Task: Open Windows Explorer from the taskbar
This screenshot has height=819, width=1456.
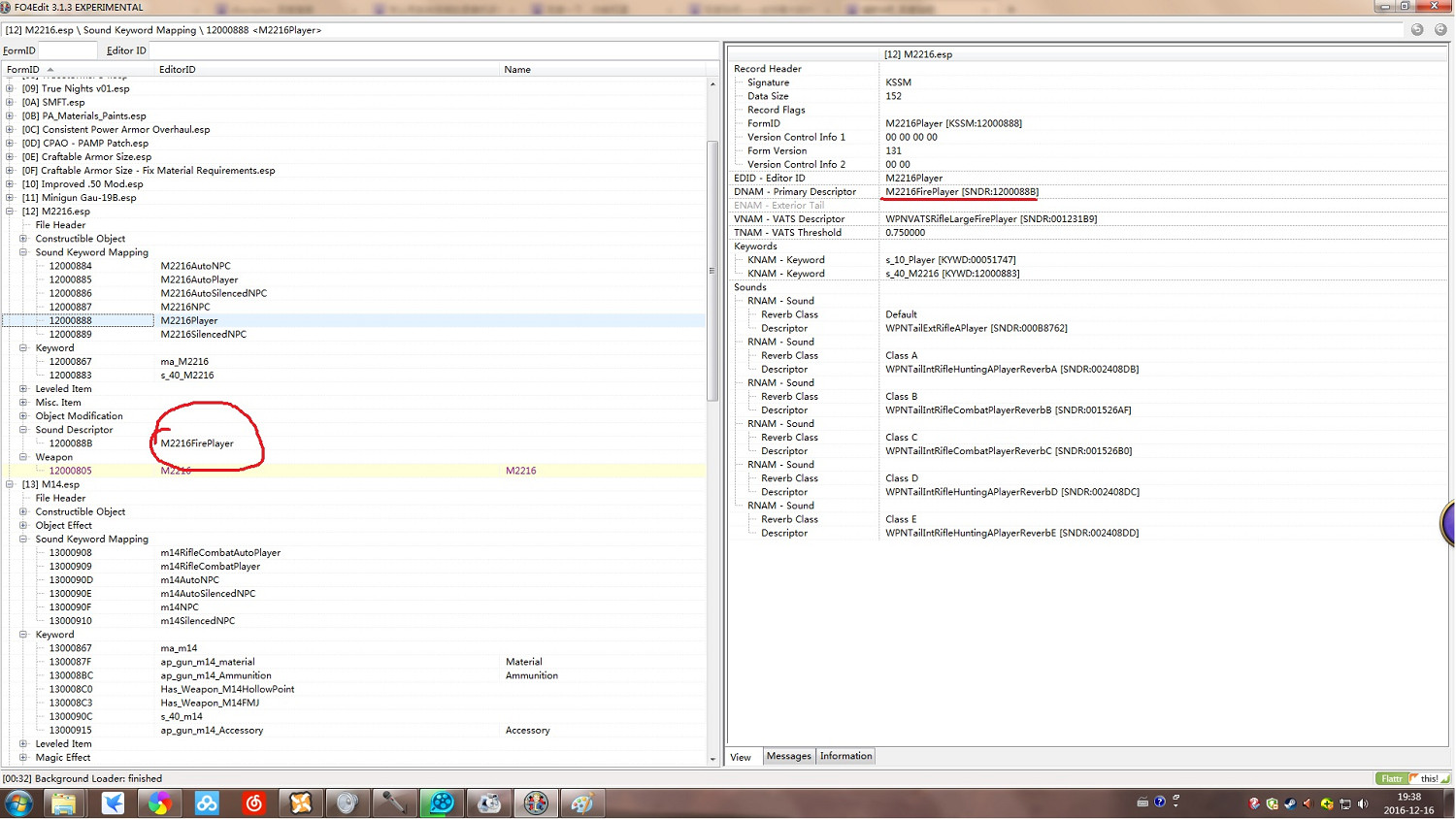Action: (64, 803)
